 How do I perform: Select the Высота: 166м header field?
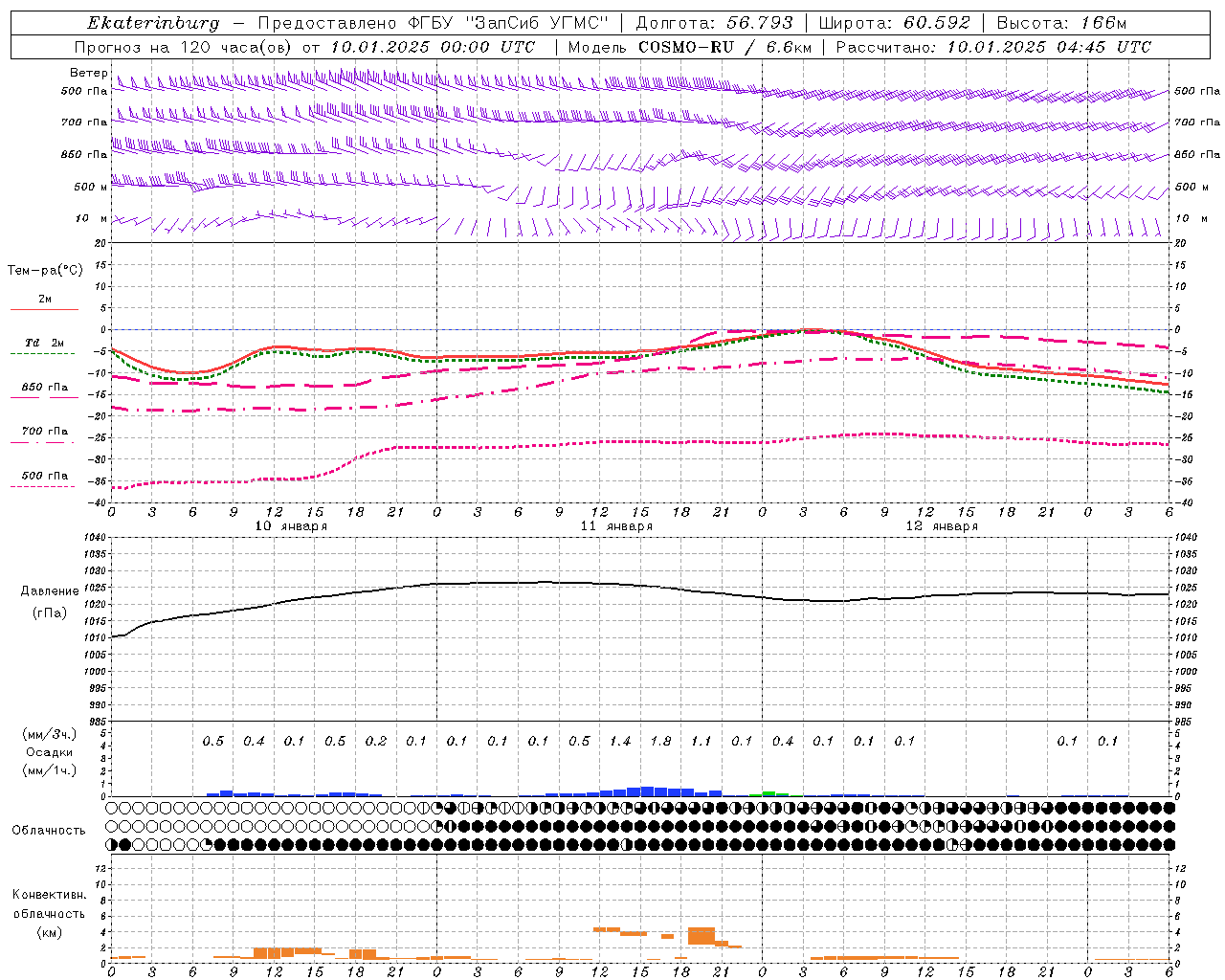click(1061, 23)
